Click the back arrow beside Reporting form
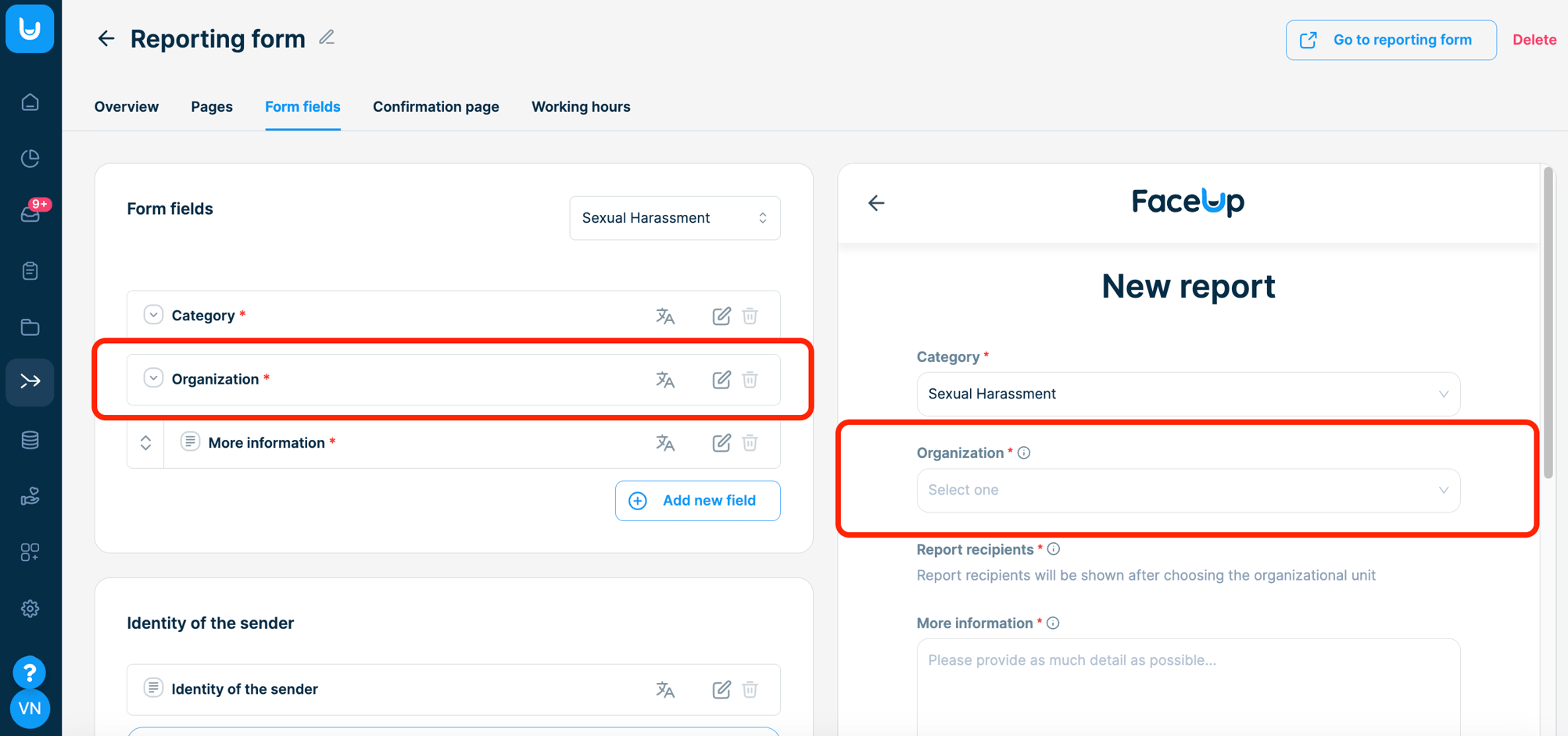Screen dimensions: 1568x736 click(106, 38)
